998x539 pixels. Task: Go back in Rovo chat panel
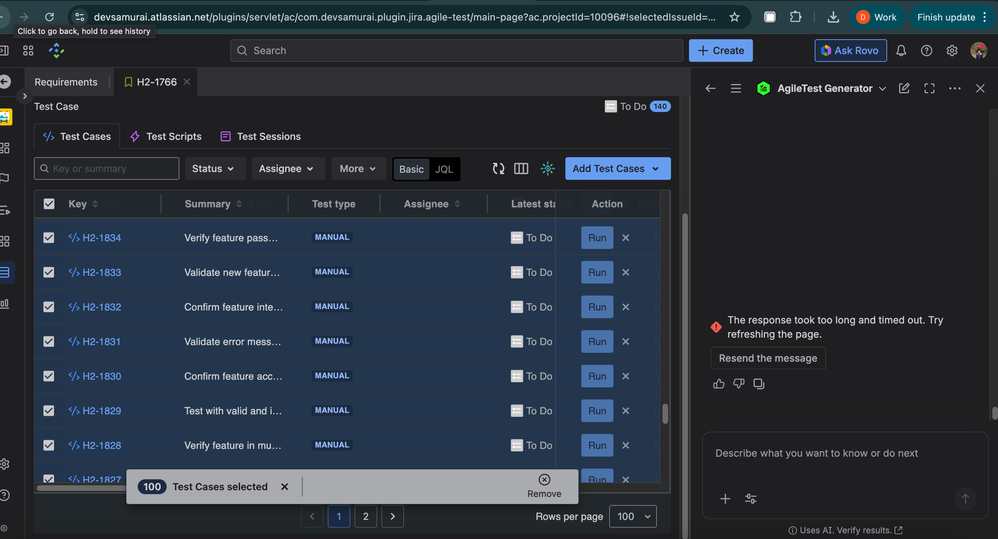[710, 88]
